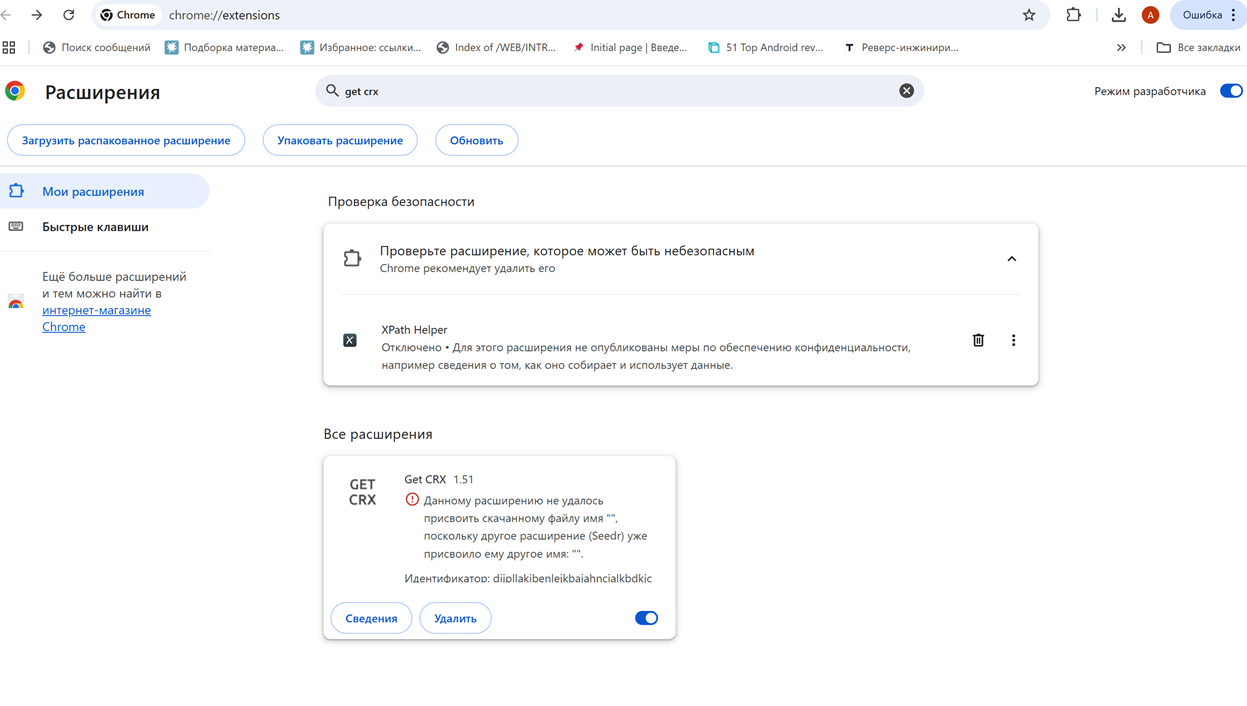1247x706 pixels.
Task: Open bookmark Index of /WEB/INTR...
Action: point(496,47)
